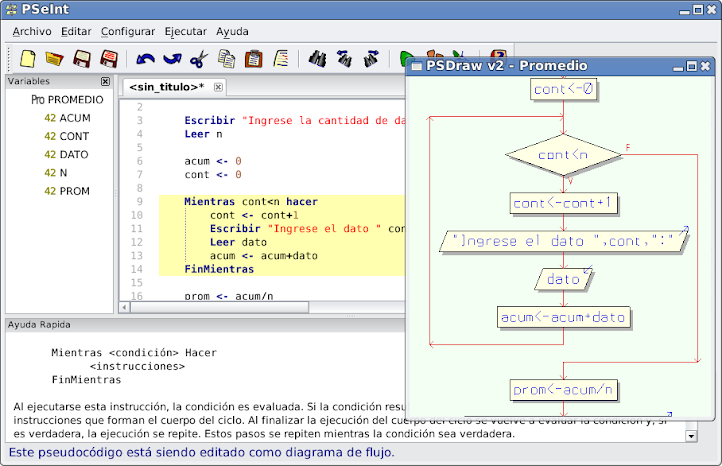Click line number 12 in the gutter

coord(137,242)
